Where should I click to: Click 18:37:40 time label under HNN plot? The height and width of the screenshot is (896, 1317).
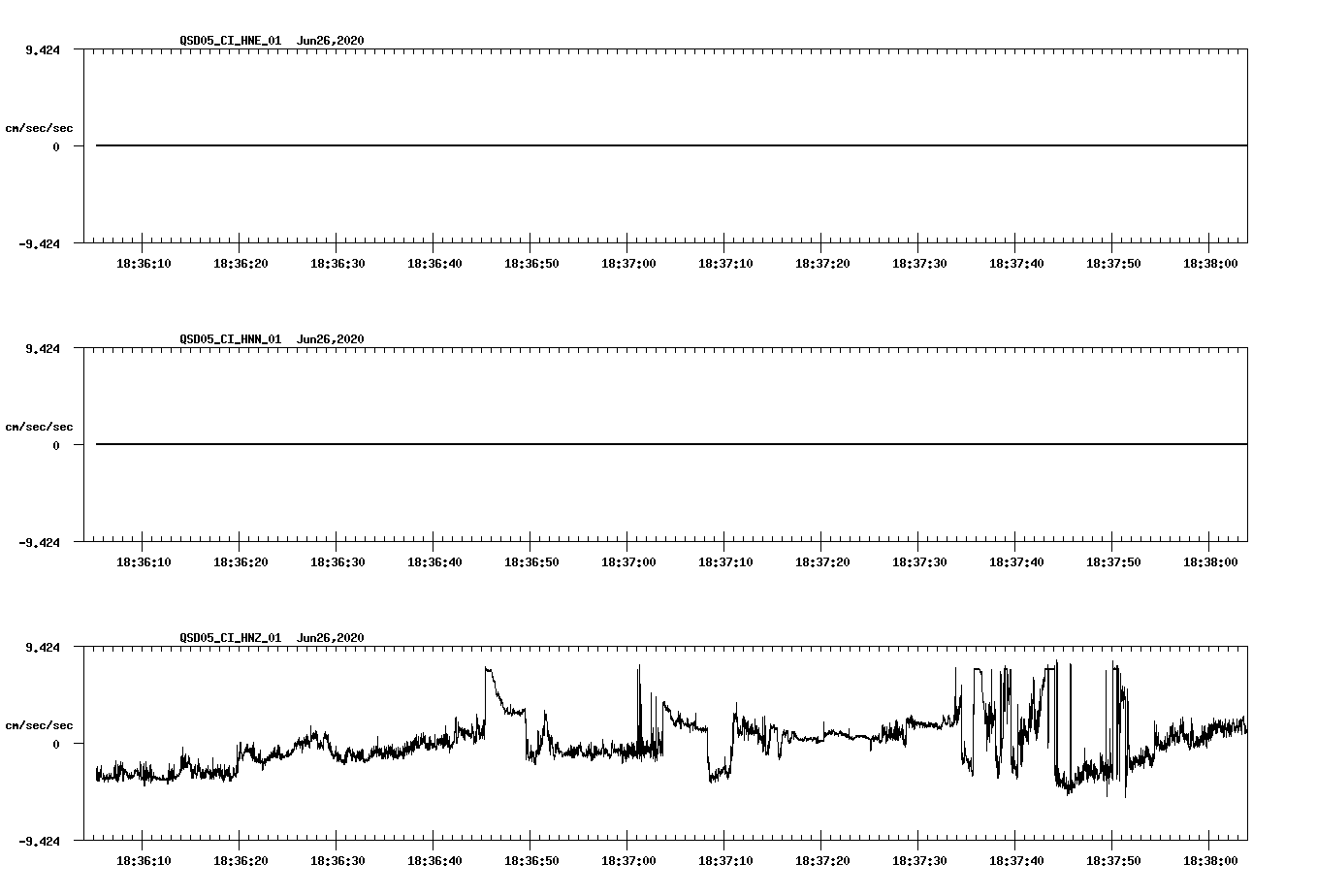[x=1016, y=562]
